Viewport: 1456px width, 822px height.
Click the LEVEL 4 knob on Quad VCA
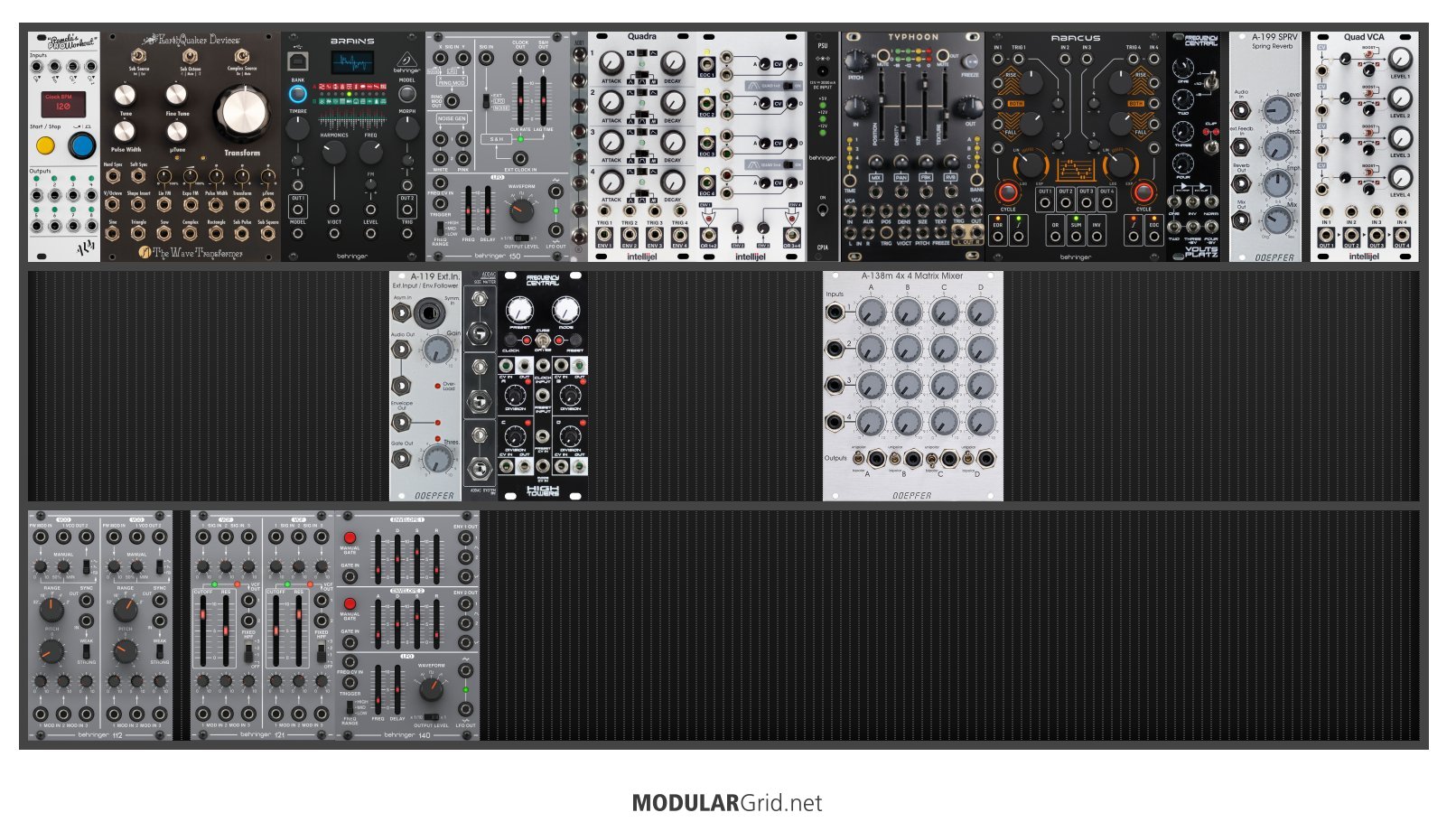[x=1399, y=178]
